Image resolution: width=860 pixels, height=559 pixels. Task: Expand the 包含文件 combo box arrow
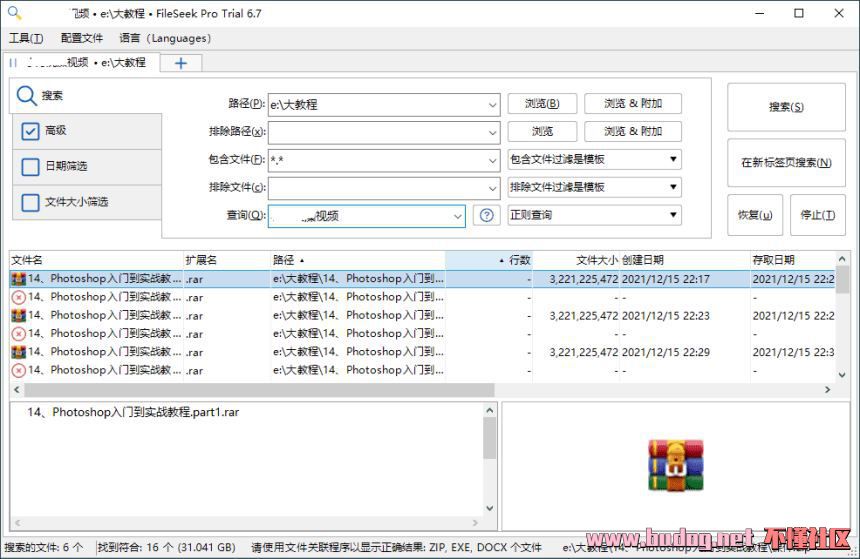492,160
